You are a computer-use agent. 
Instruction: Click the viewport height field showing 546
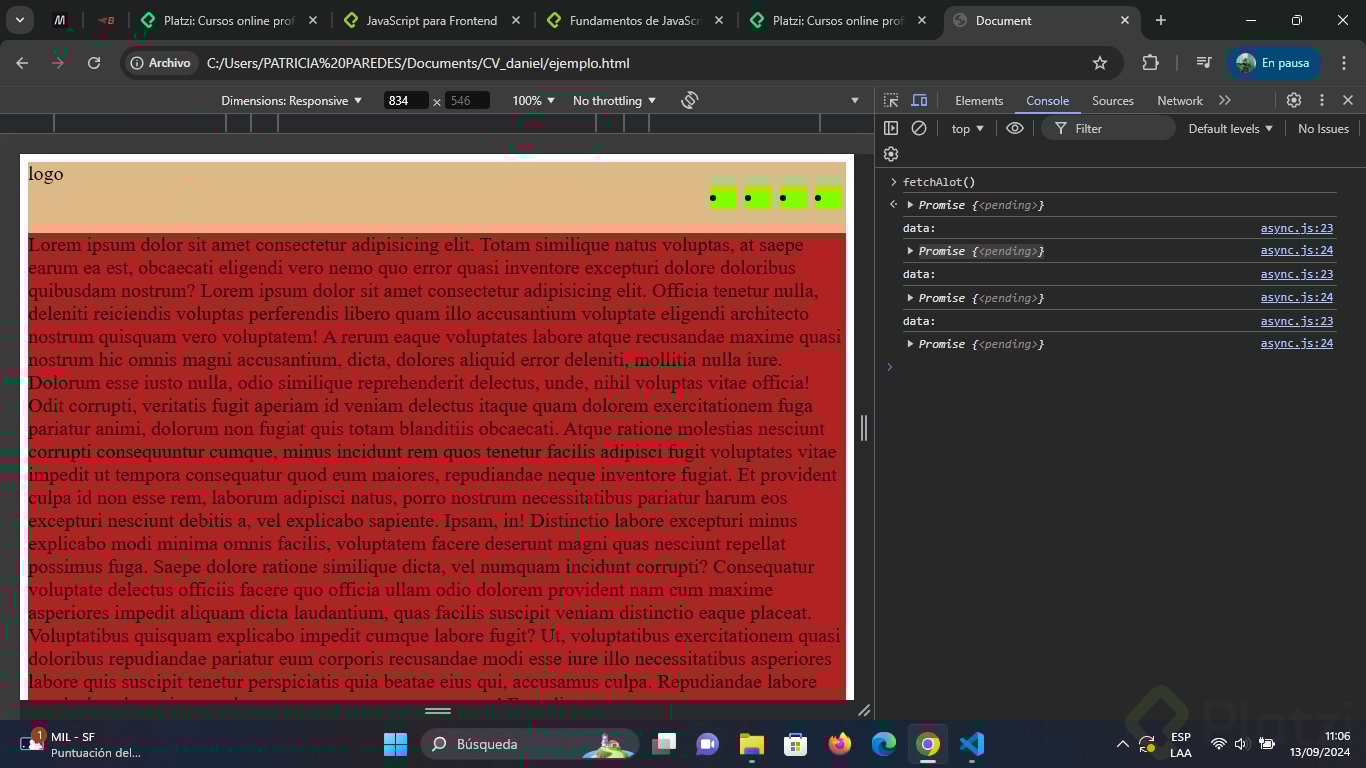[468, 100]
